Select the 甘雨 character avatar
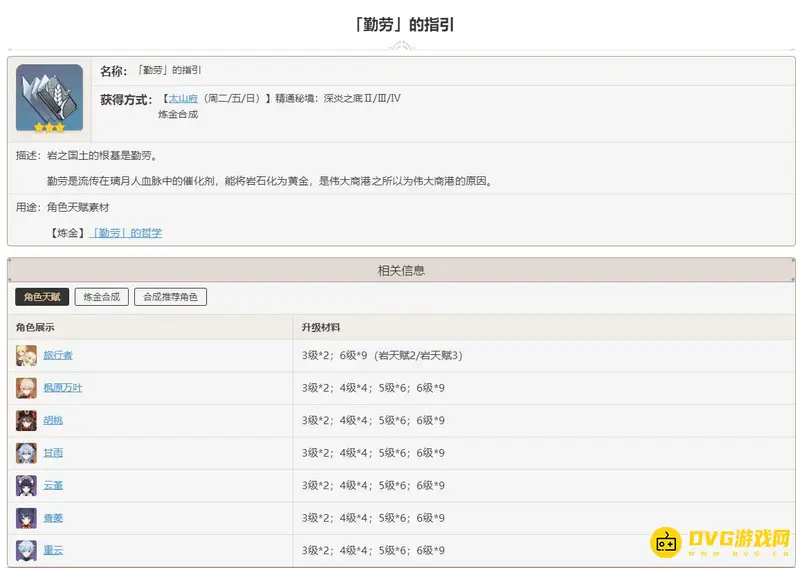This screenshot has height=568, width=800. tap(27, 453)
